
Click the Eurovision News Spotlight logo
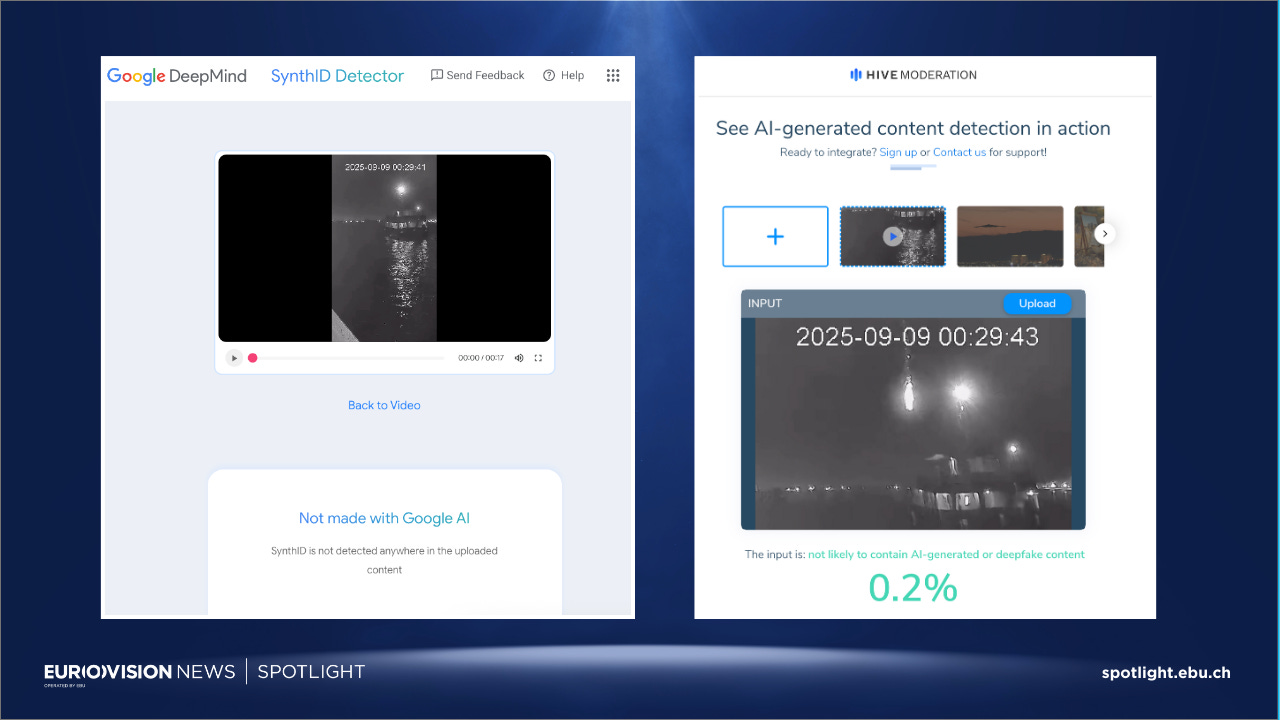coord(204,672)
